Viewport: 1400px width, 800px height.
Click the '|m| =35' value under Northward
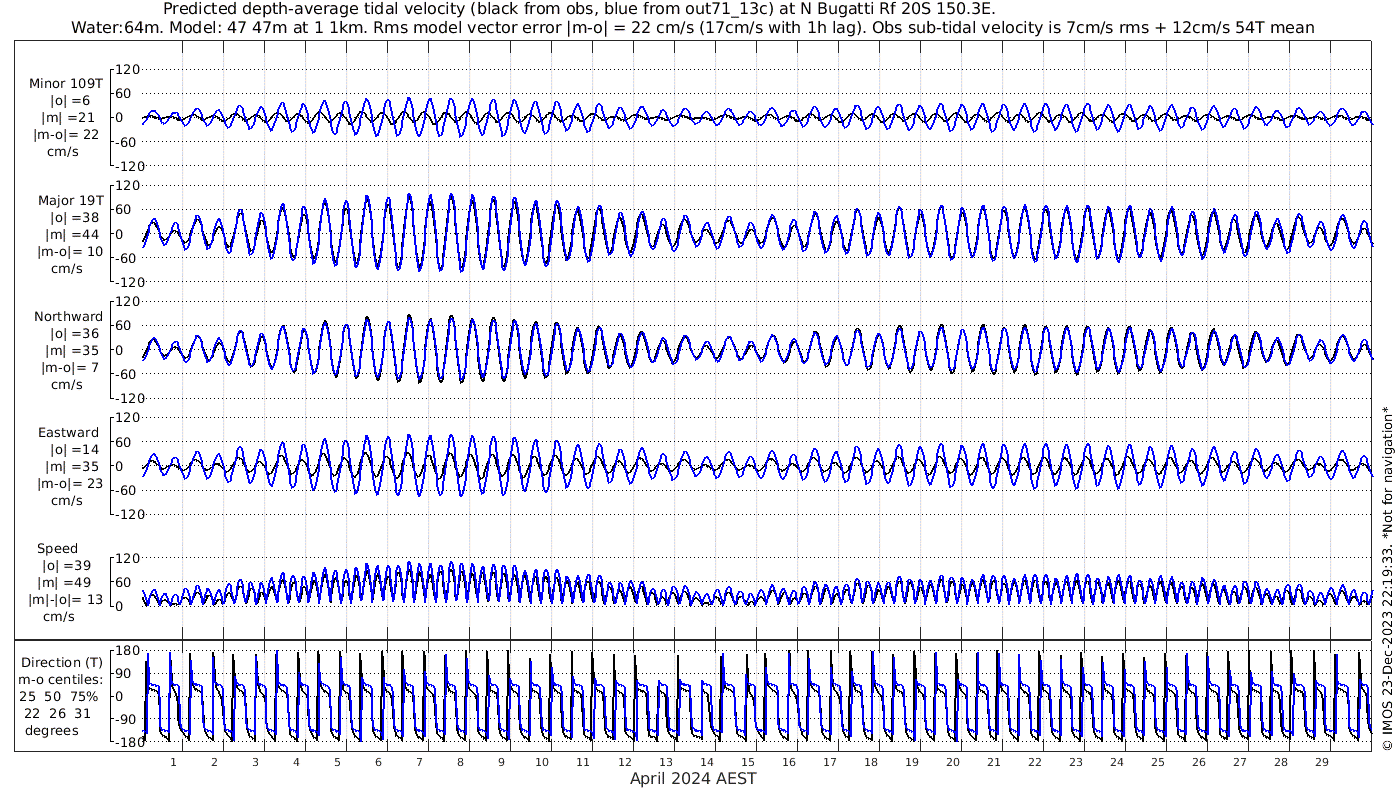point(70,351)
